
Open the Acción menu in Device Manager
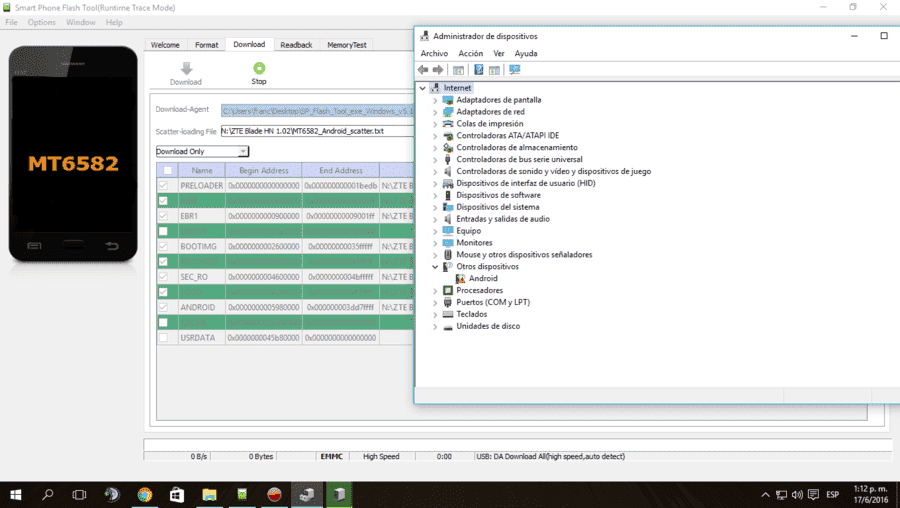(x=471, y=53)
